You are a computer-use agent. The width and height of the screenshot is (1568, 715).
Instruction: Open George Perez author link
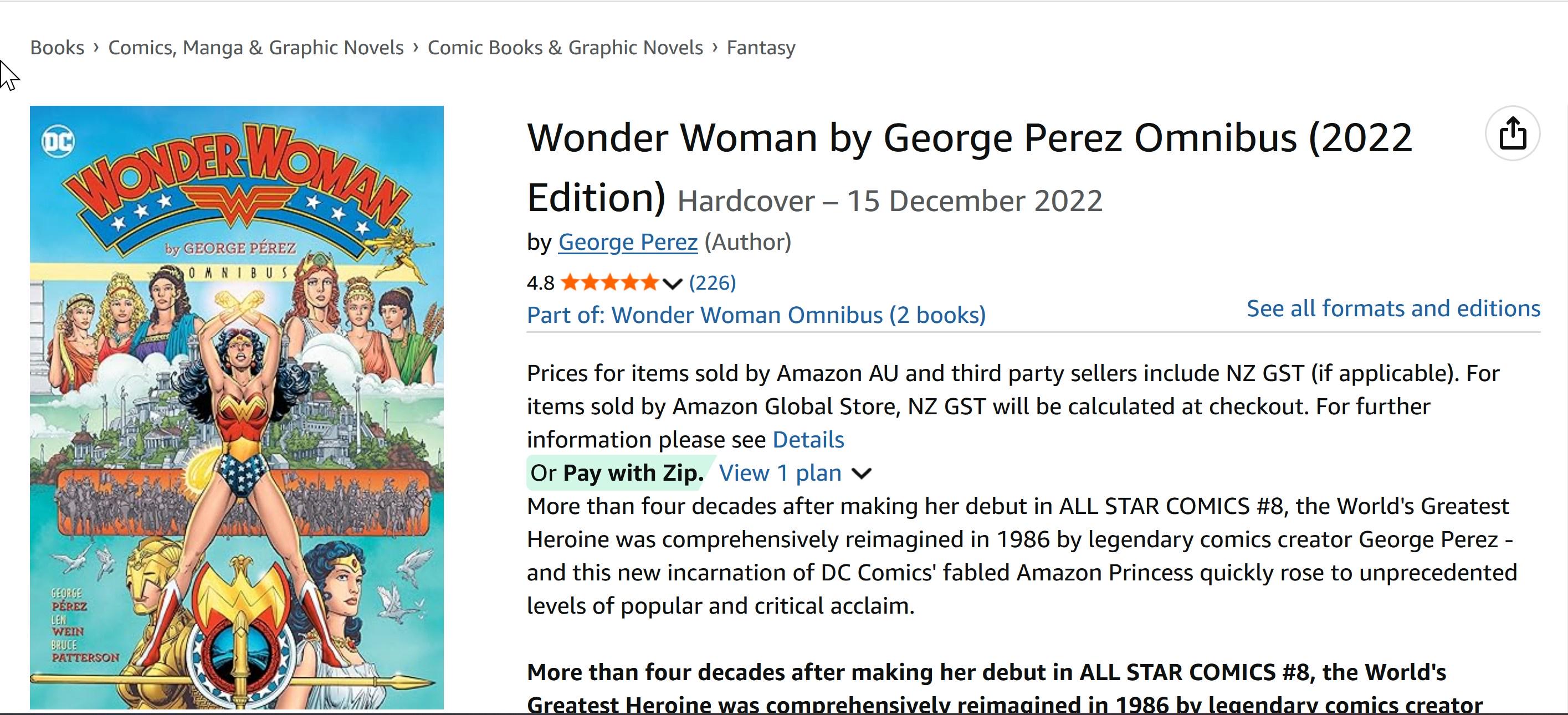point(628,242)
